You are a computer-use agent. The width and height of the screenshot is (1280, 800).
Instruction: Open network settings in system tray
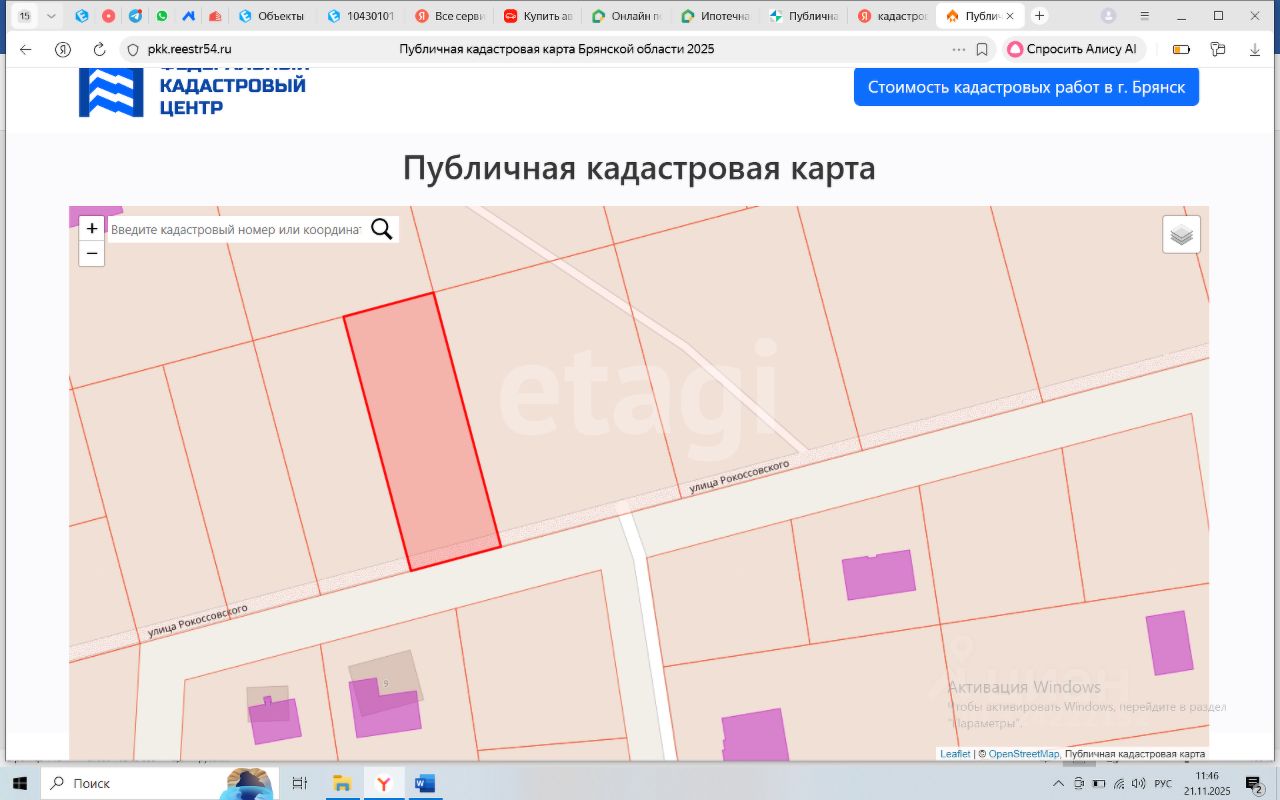pos(1119,783)
